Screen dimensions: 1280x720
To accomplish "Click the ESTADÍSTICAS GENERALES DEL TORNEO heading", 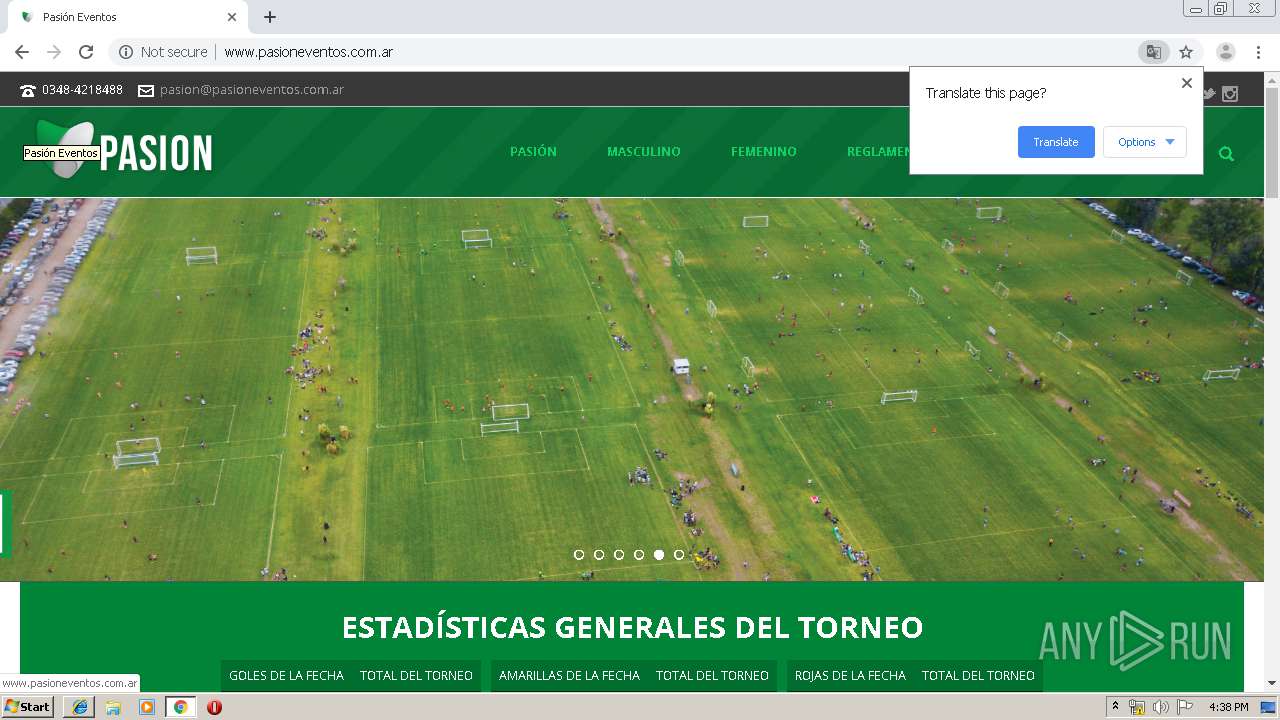I will [632, 627].
